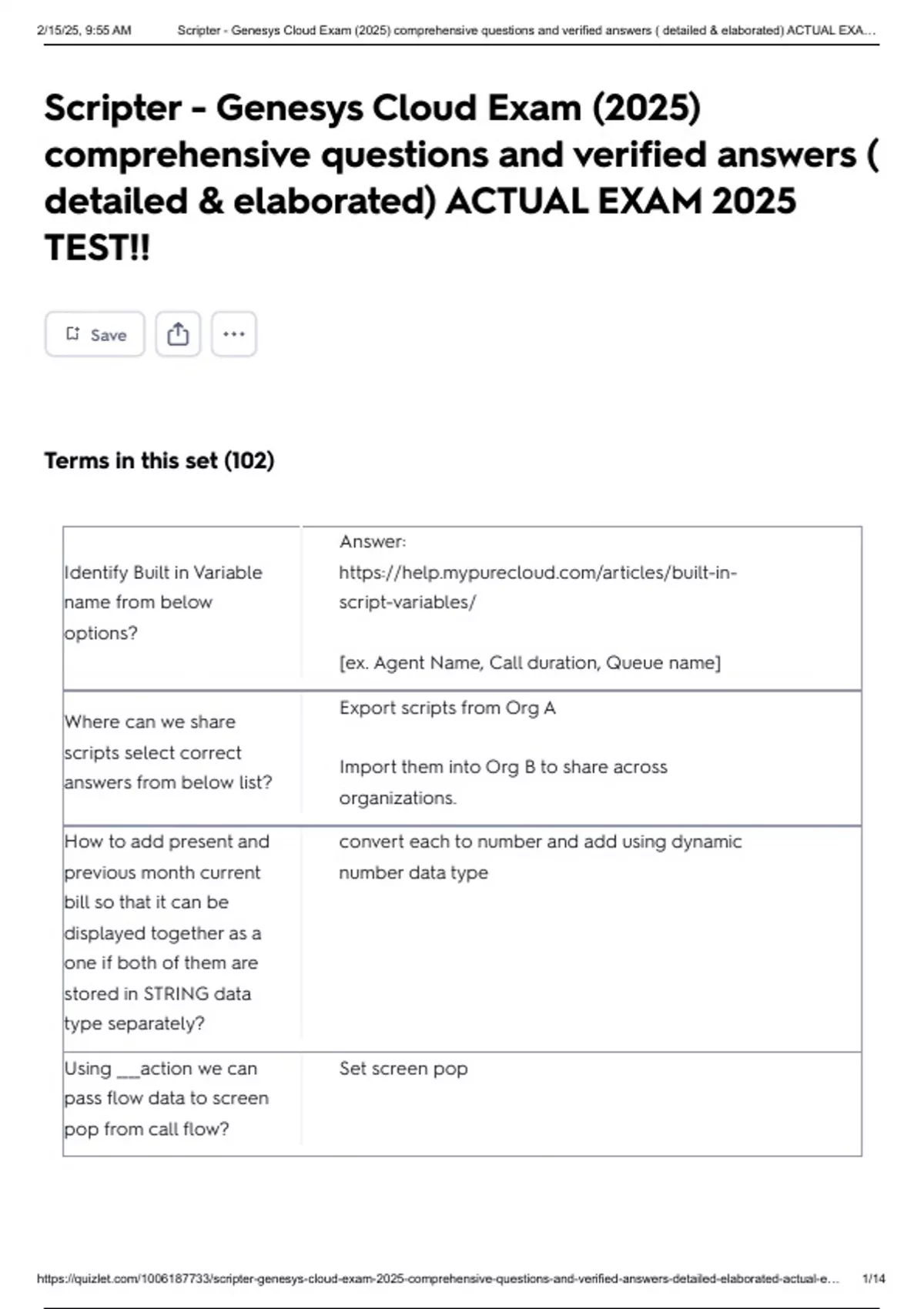Click the "Answer:" label in the first row
Image resolution: width=924 pixels, height=1309 pixels.
tap(373, 542)
